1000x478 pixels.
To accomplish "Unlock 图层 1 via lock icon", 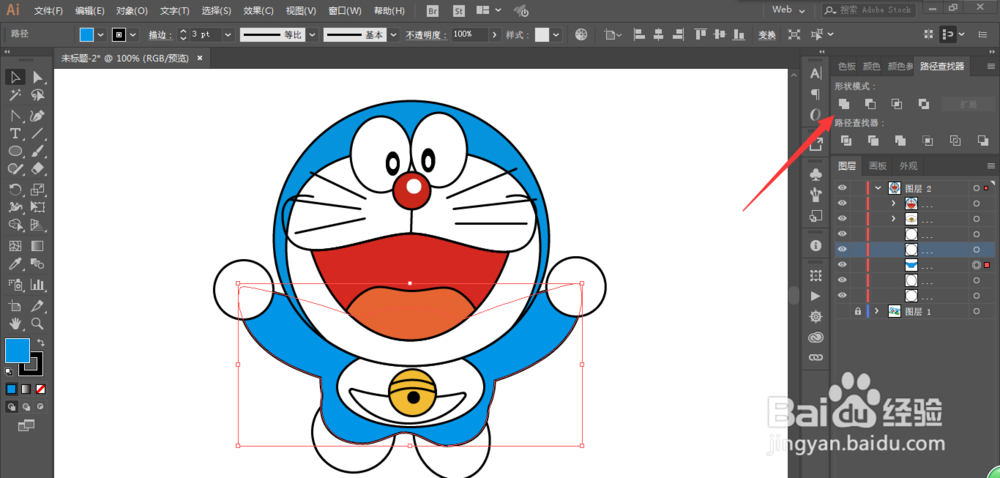I will pyautogui.click(x=858, y=311).
